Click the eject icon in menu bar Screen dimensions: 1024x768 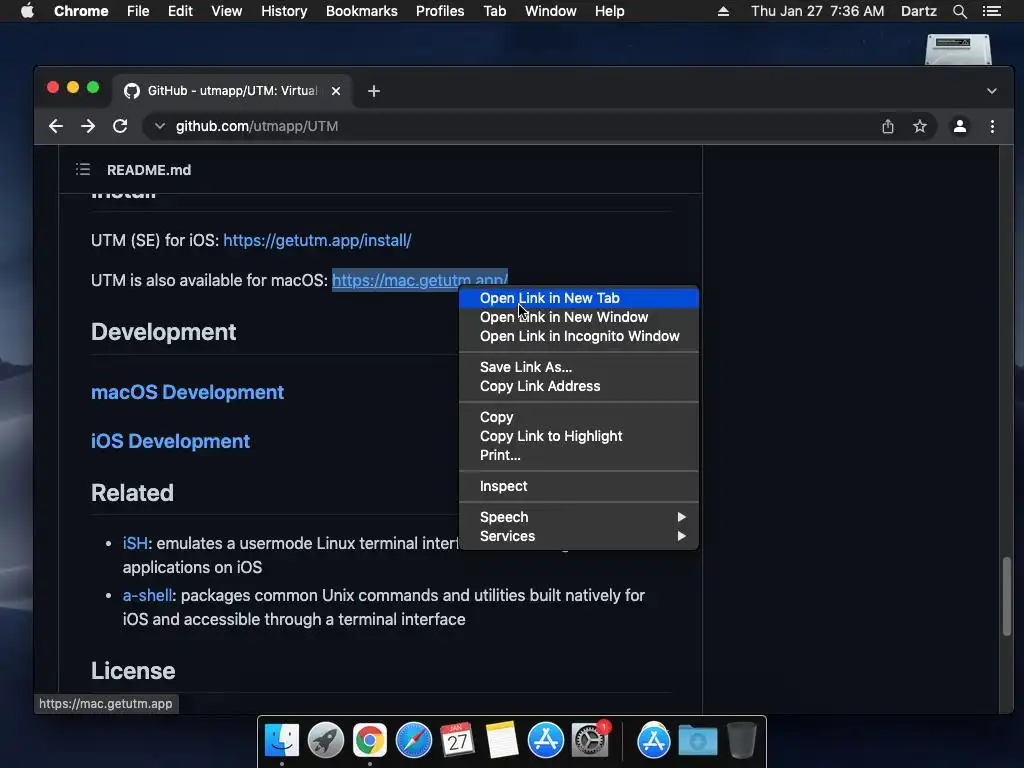click(x=723, y=11)
